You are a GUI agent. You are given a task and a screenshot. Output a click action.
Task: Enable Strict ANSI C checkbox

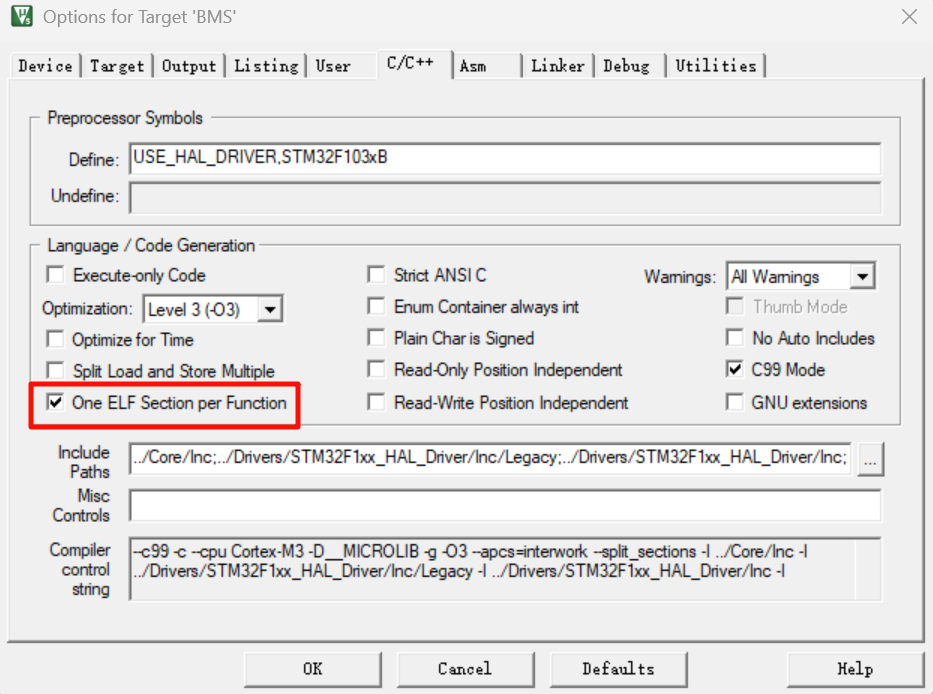pyautogui.click(x=376, y=274)
